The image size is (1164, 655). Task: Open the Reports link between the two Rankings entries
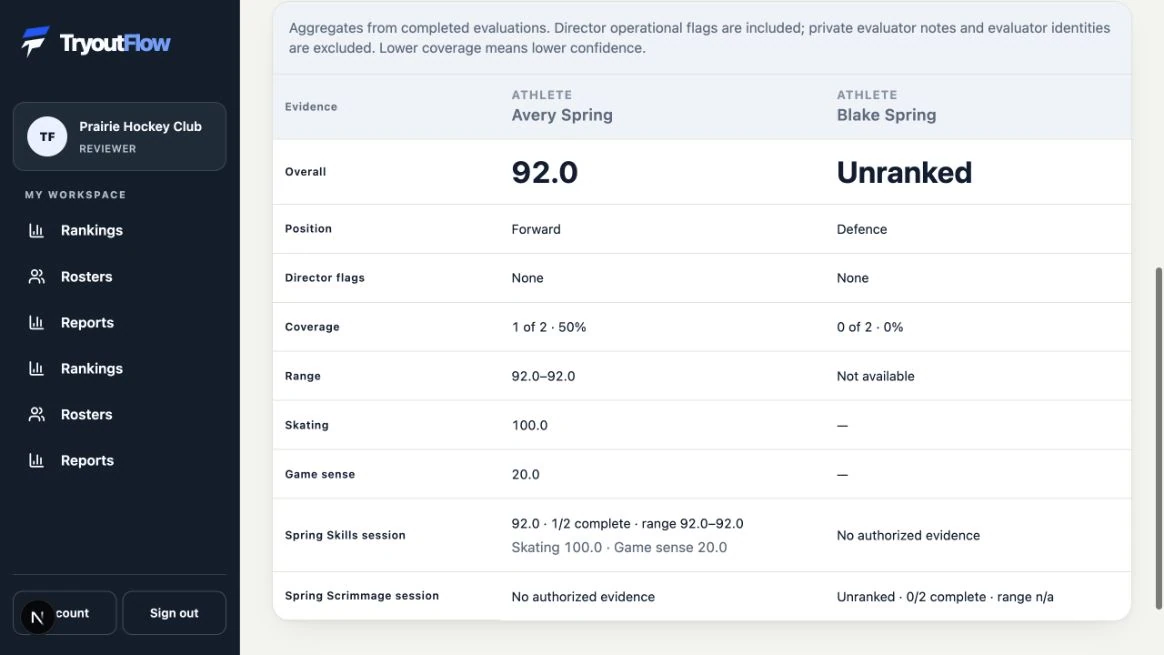coord(87,322)
